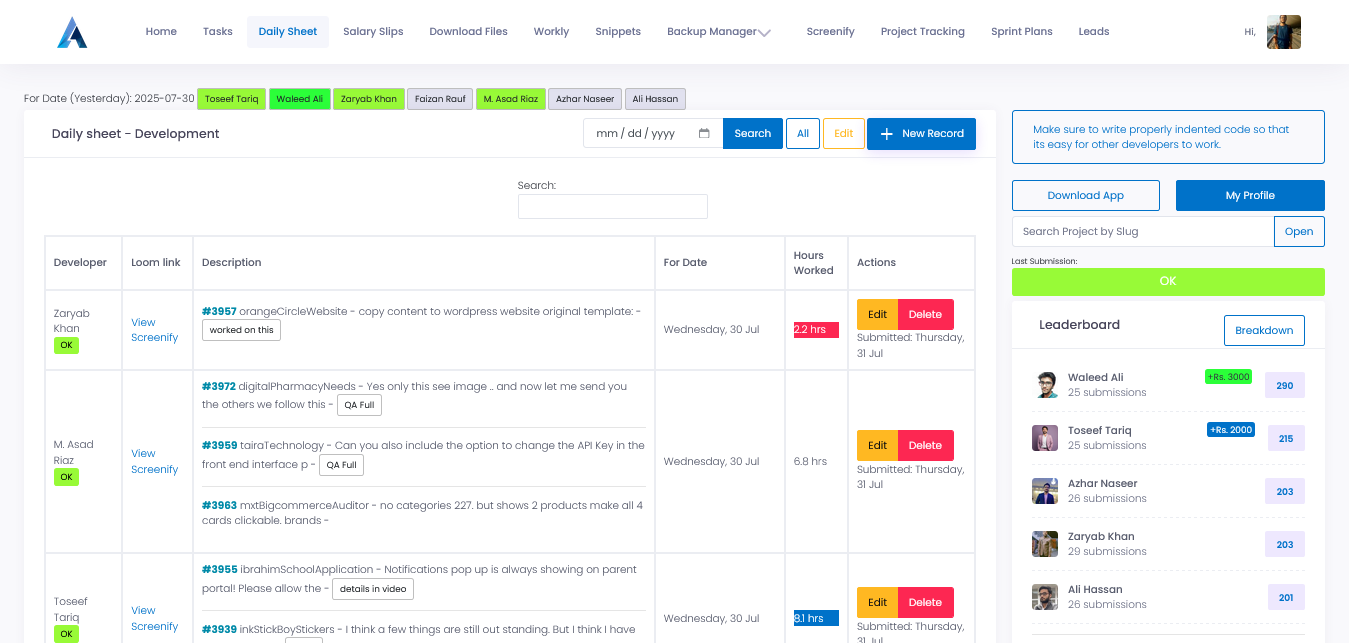The image size is (1349, 643).
Task: Switch to the Daily Sheet section
Action: point(288,31)
